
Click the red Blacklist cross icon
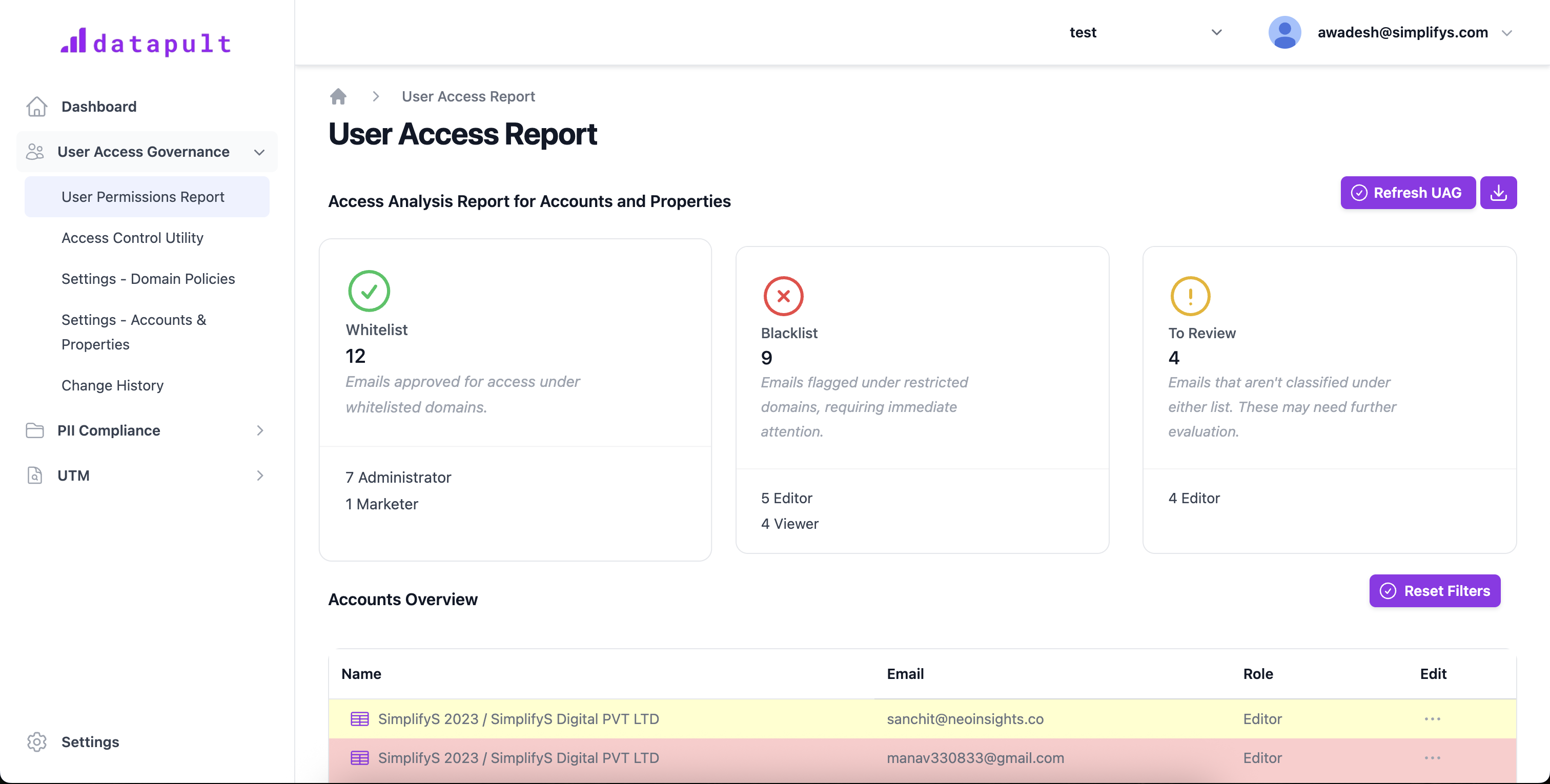pyautogui.click(x=783, y=296)
